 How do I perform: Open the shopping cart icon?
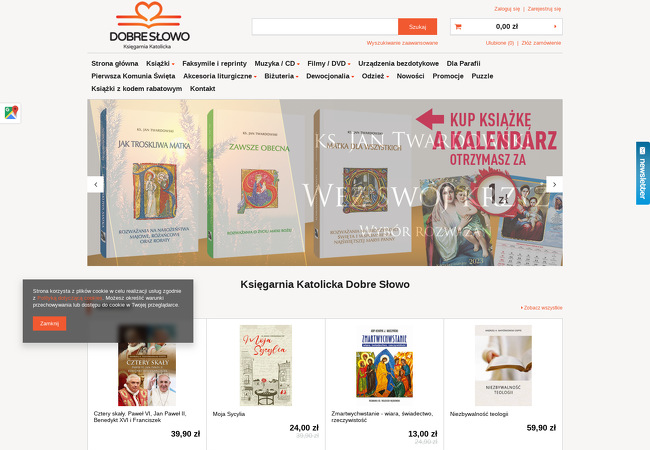(x=458, y=27)
